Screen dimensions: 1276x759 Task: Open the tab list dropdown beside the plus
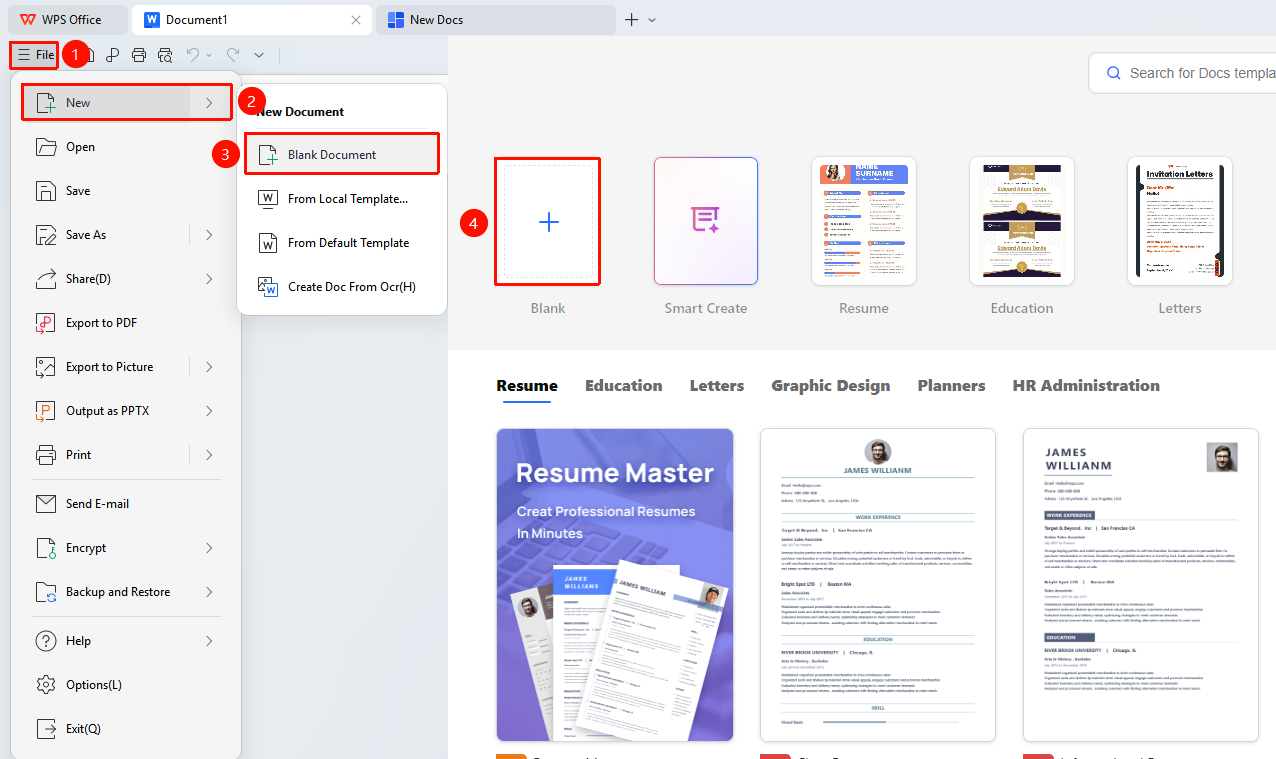pos(652,20)
